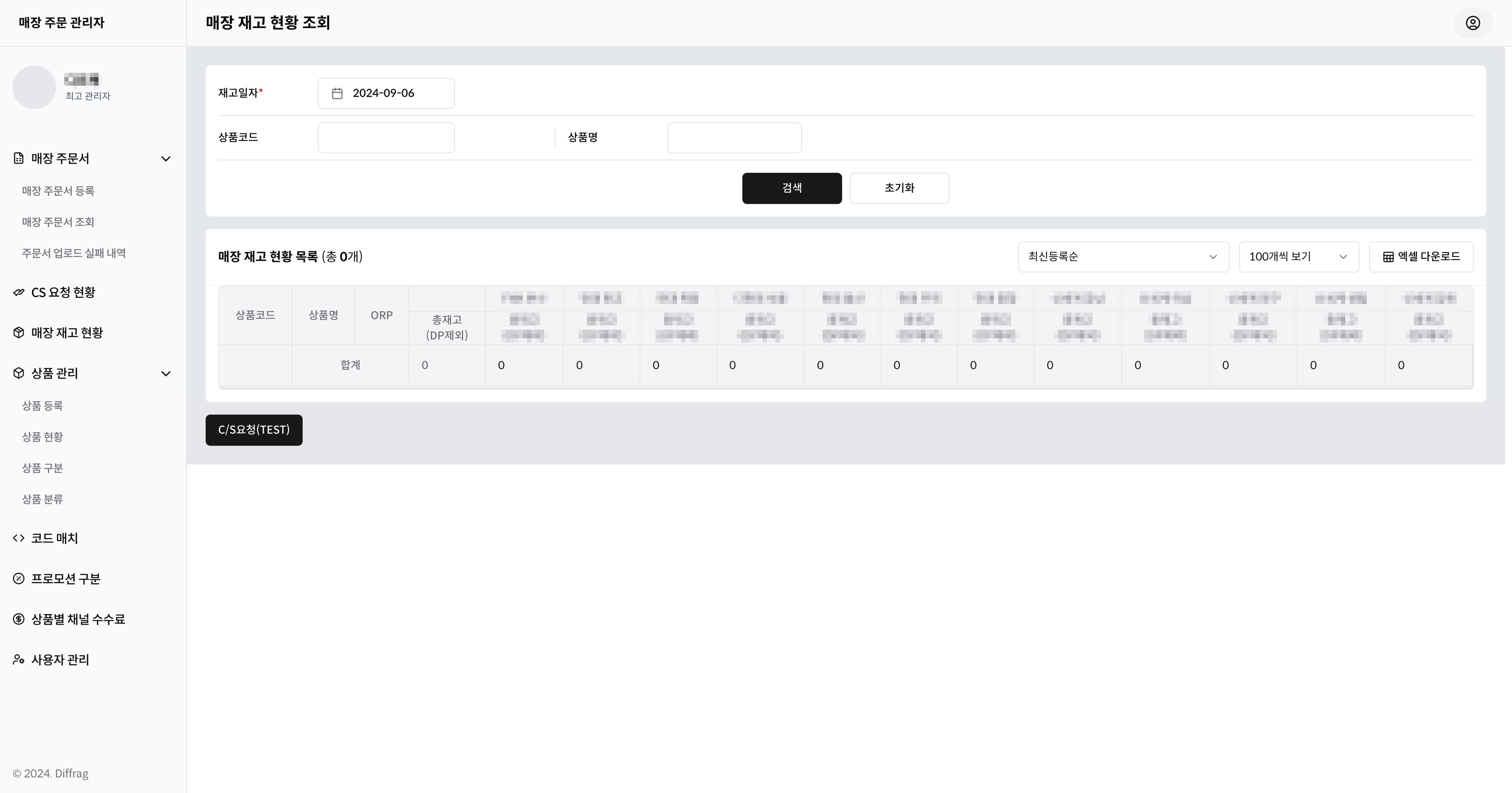Select 상품 현황 in sidebar
Screen dimensions: 1512x793
click(42, 436)
